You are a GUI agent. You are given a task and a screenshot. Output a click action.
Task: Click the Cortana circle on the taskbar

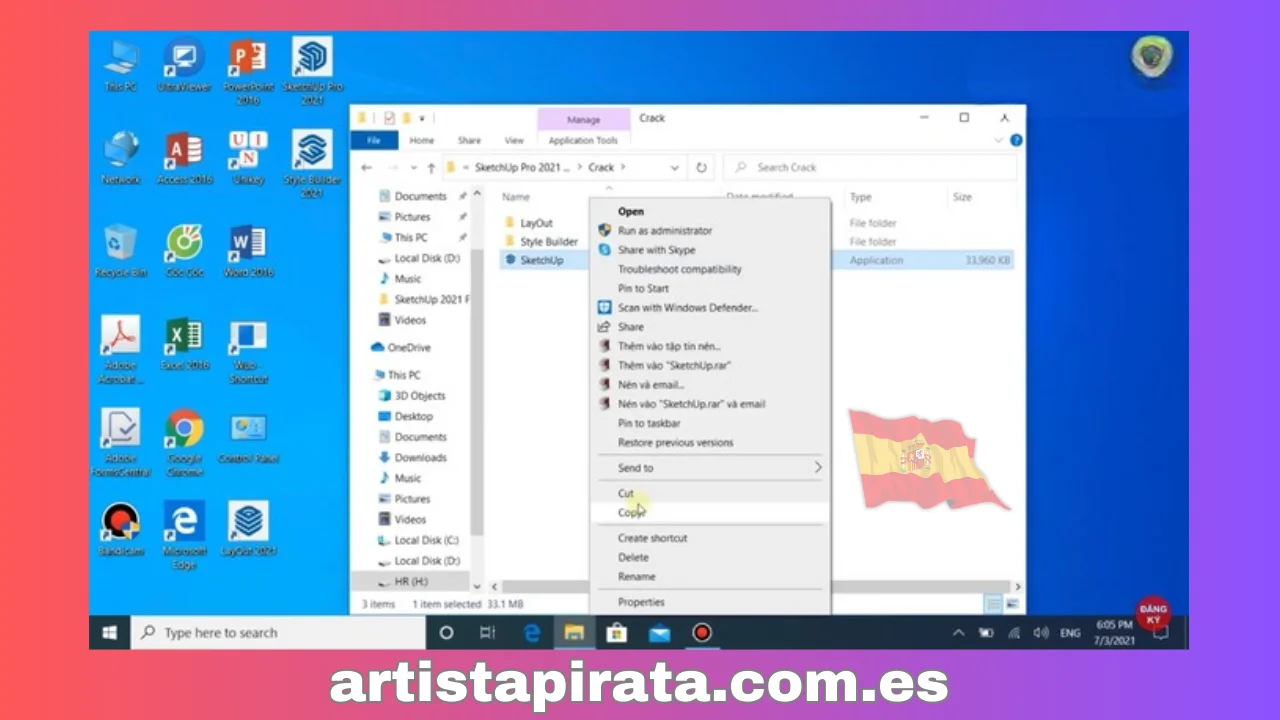coord(447,632)
